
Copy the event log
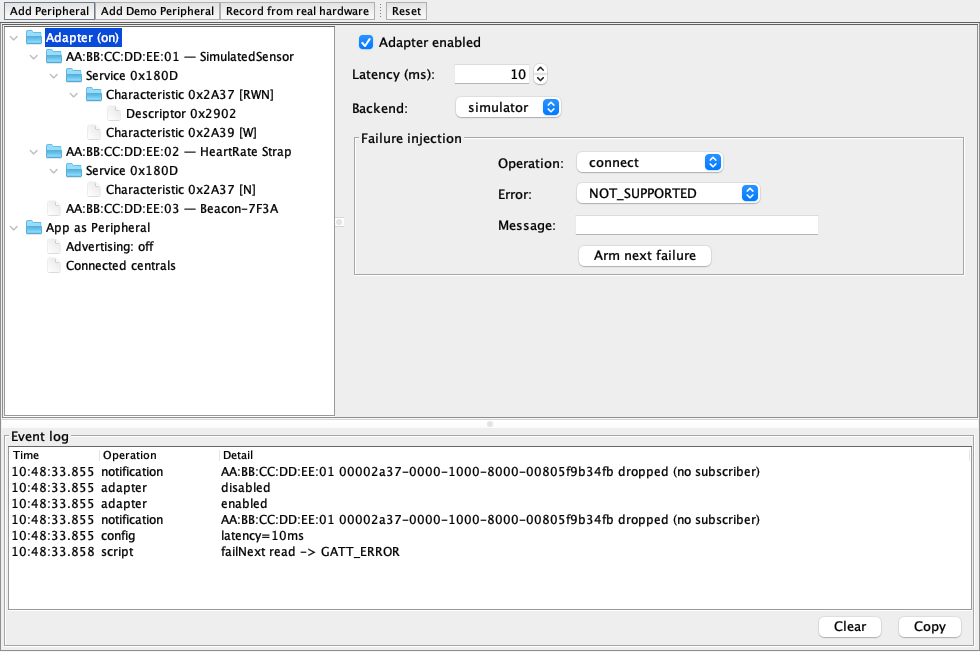pyautogui.click(x=929, y=626)
